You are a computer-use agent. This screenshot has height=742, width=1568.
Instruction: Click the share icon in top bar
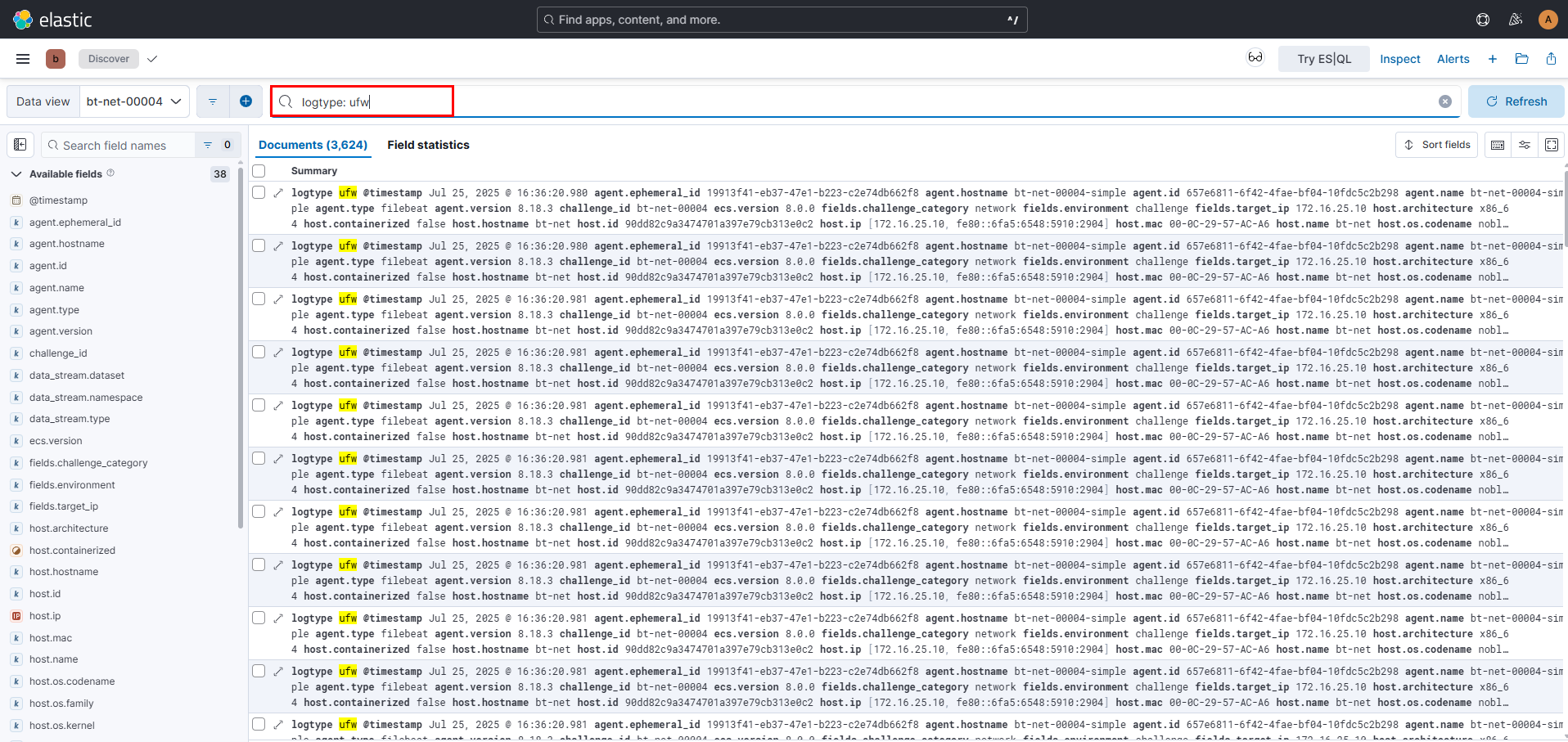click(1551, 59)
